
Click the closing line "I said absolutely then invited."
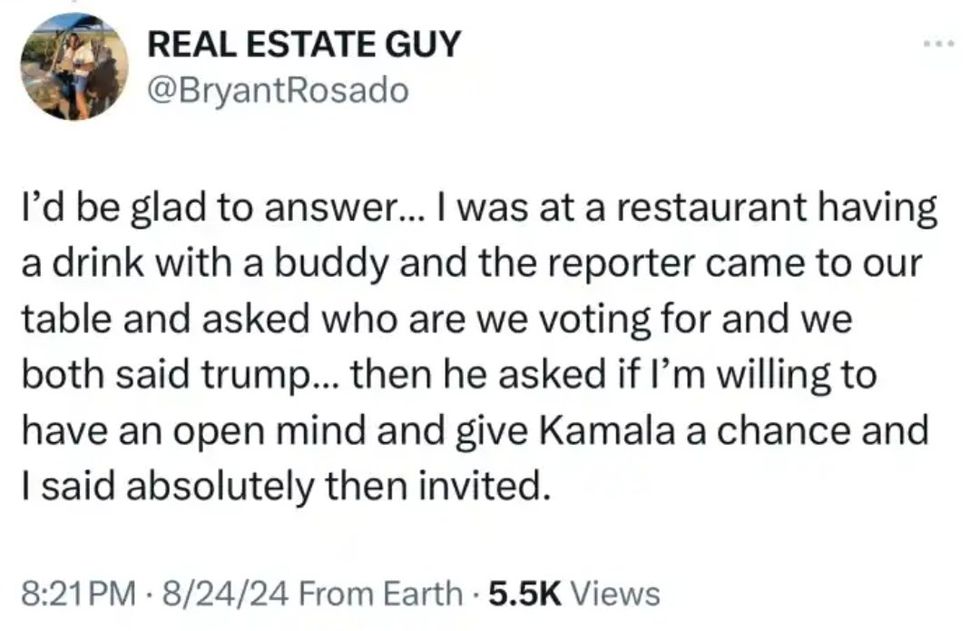pyautogui.click(x=286, y=488)
